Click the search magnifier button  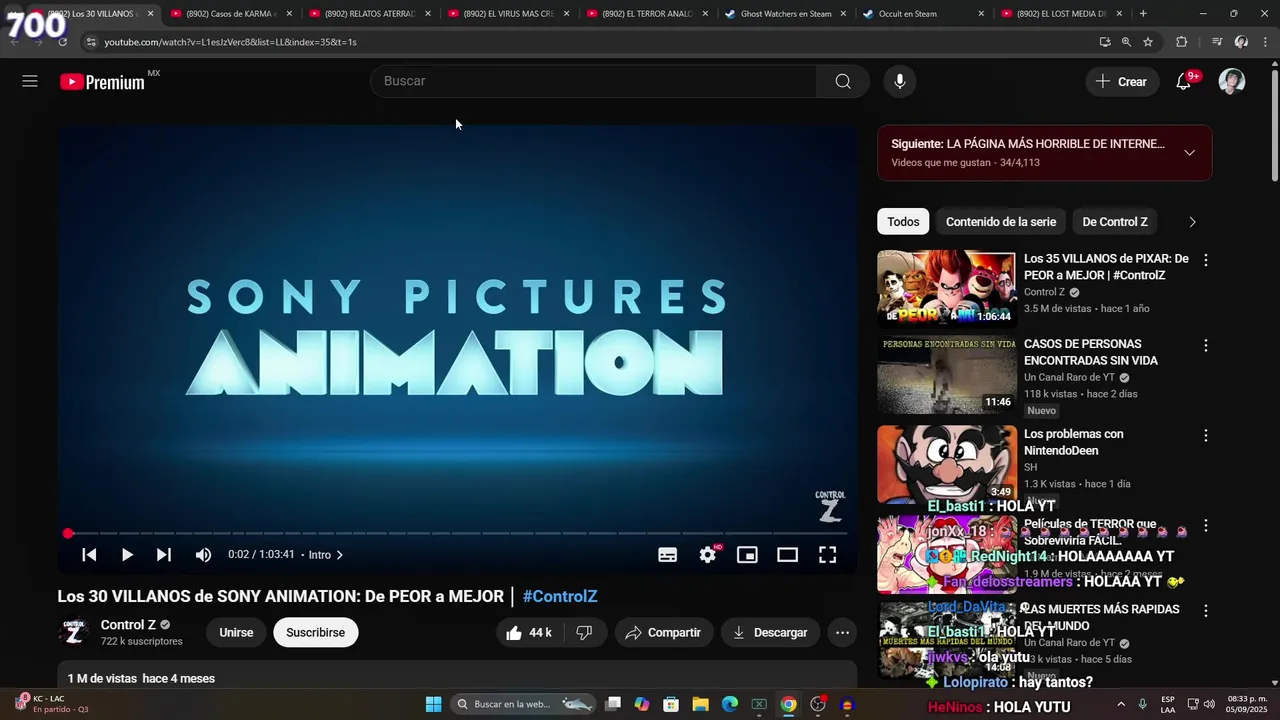[x=843, y=81]
